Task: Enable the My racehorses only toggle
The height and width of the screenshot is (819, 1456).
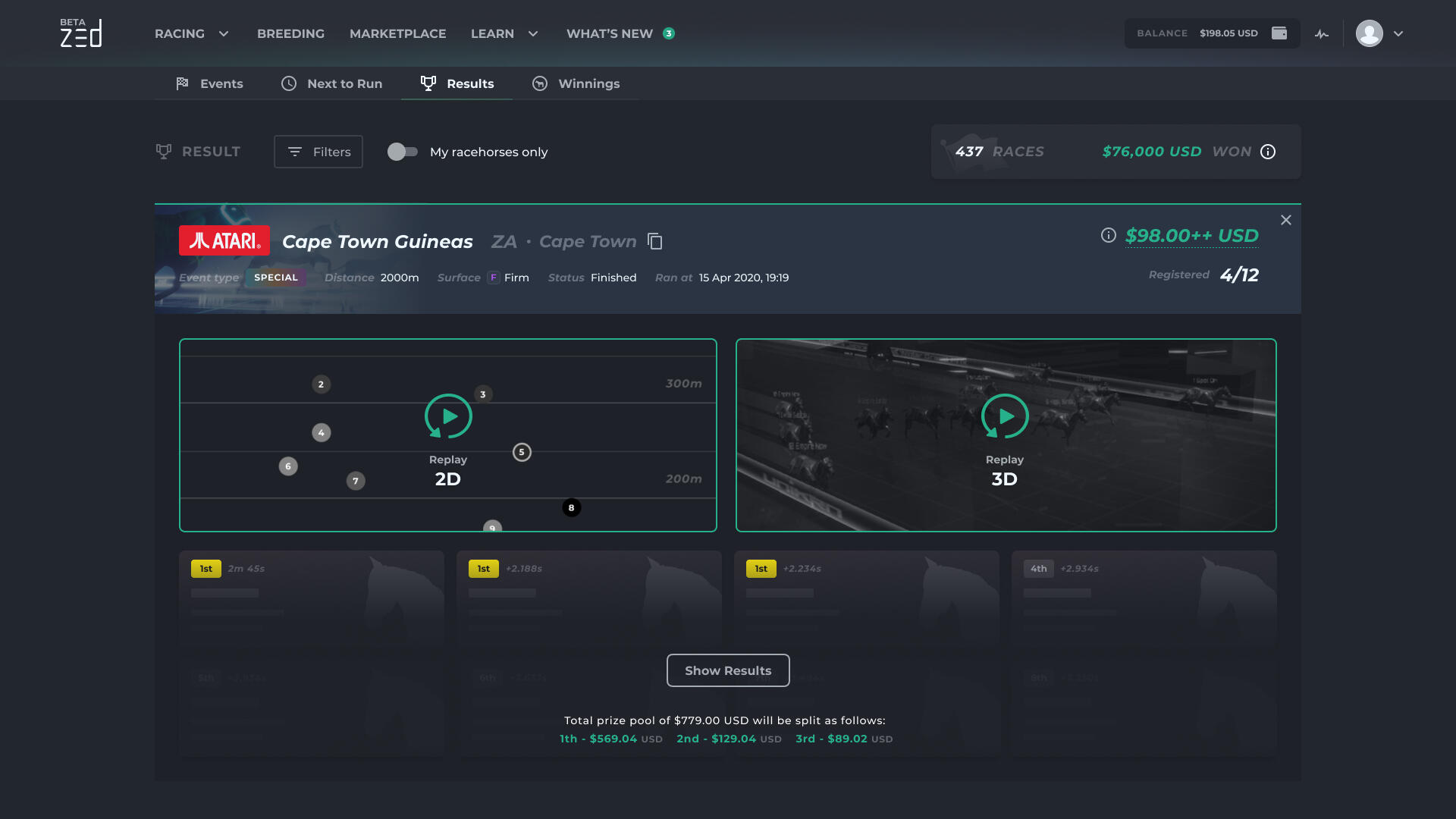Action: 403,152
